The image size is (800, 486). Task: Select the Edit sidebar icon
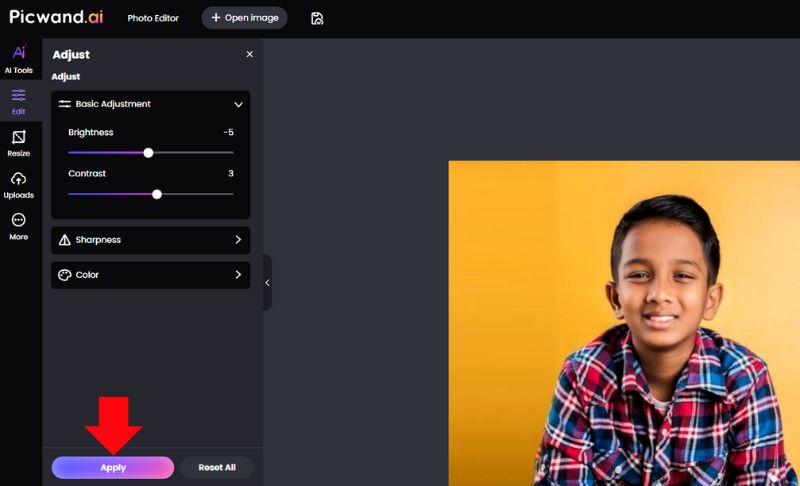tap(18, 101)
